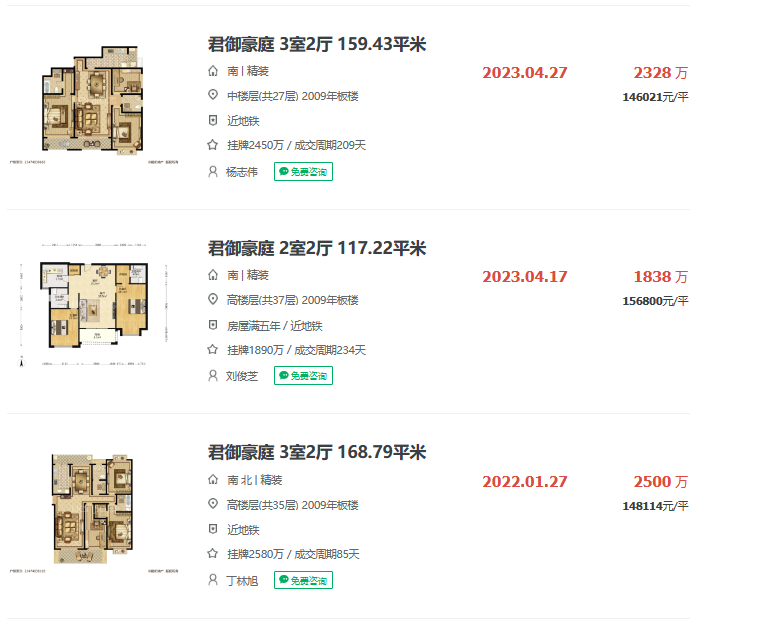Open listing title 君御豪庭 2室2厅 117.22平米
Image resolution: width=763 pixels, height=630 pixels.
[316, 248]
